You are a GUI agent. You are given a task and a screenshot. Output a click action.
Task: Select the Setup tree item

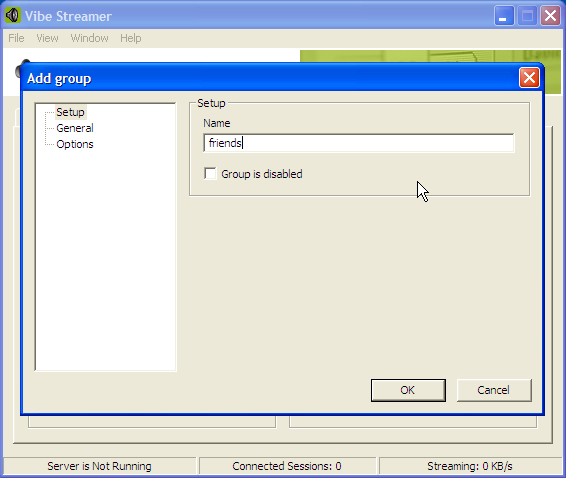point(70,112)
